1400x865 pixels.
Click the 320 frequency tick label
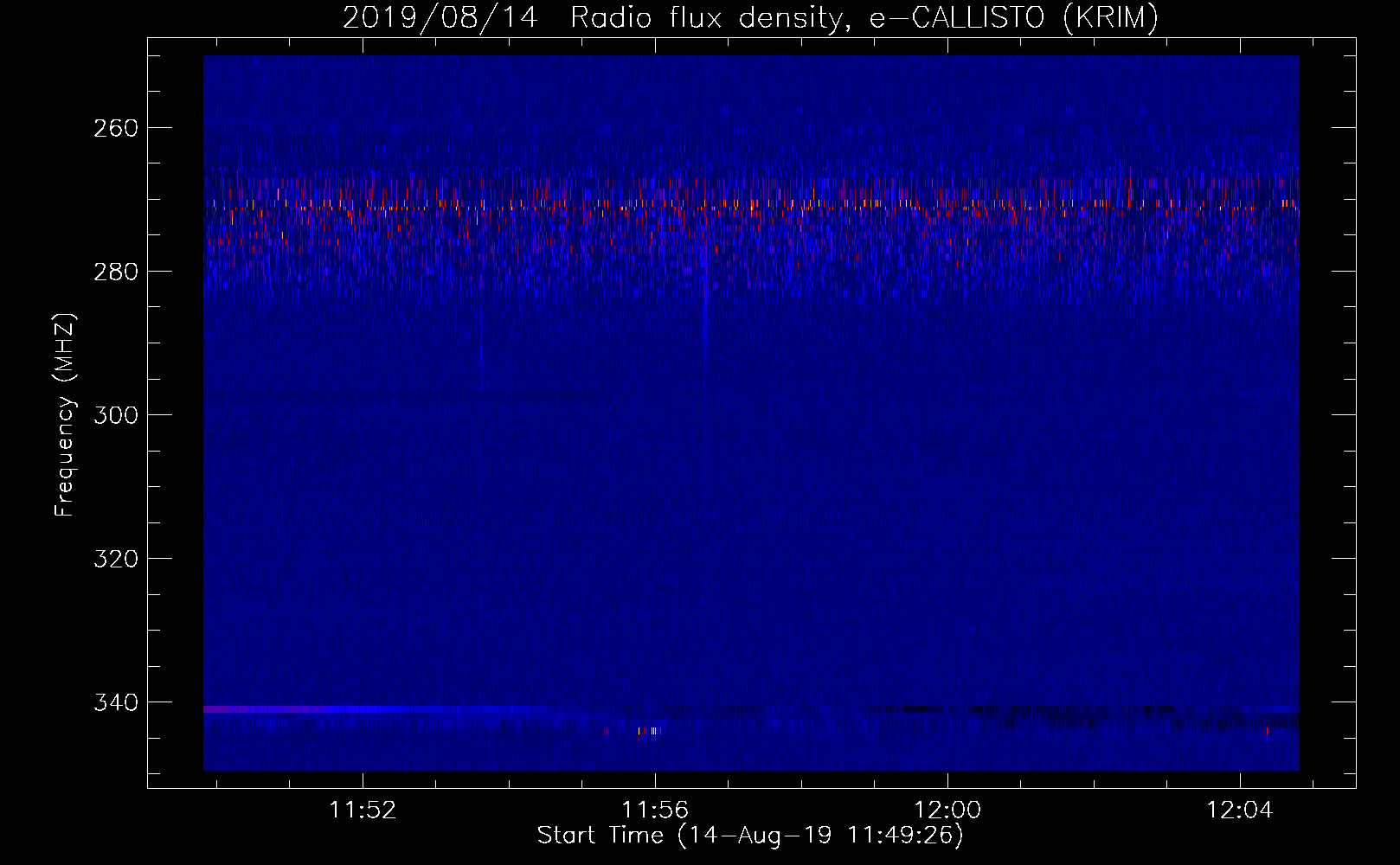click(x=116, y=559)
